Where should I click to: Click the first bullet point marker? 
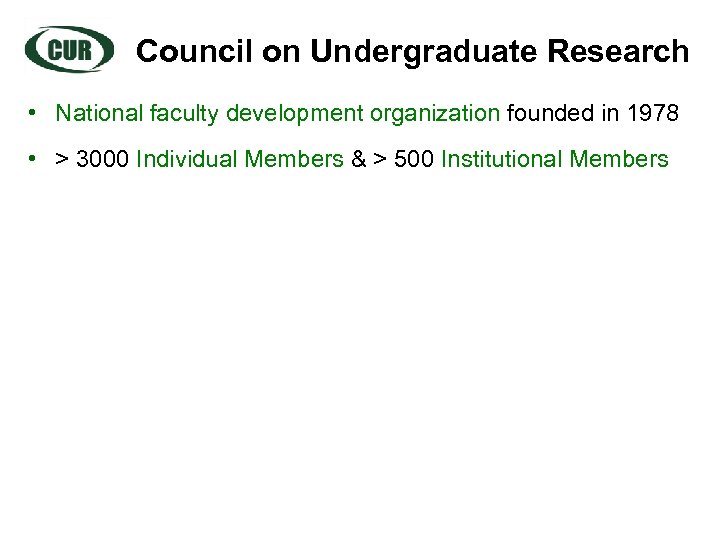[x=34, y=113]
